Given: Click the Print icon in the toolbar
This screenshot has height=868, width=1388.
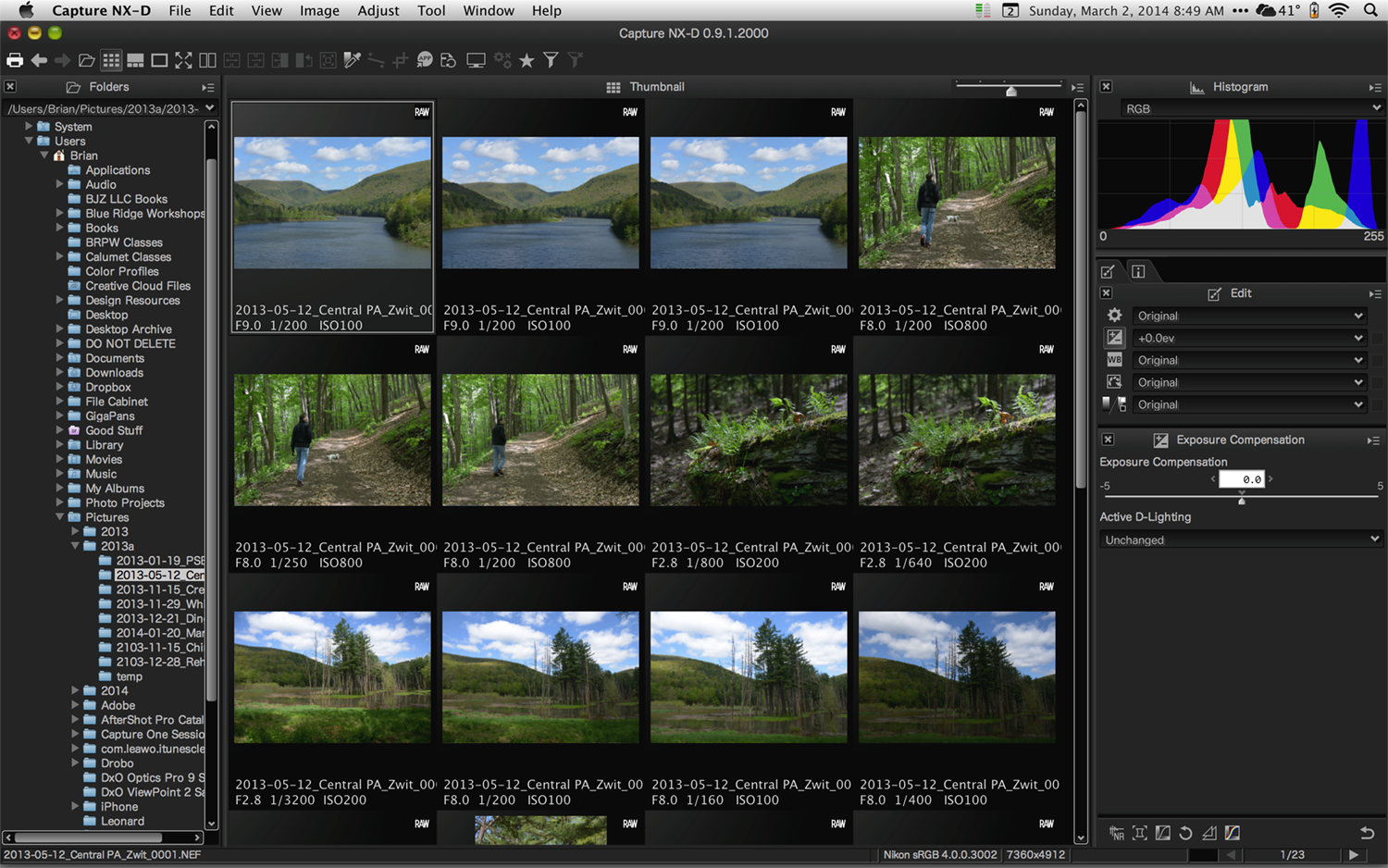Looking at the screenshot, I should tap(15, 60).
